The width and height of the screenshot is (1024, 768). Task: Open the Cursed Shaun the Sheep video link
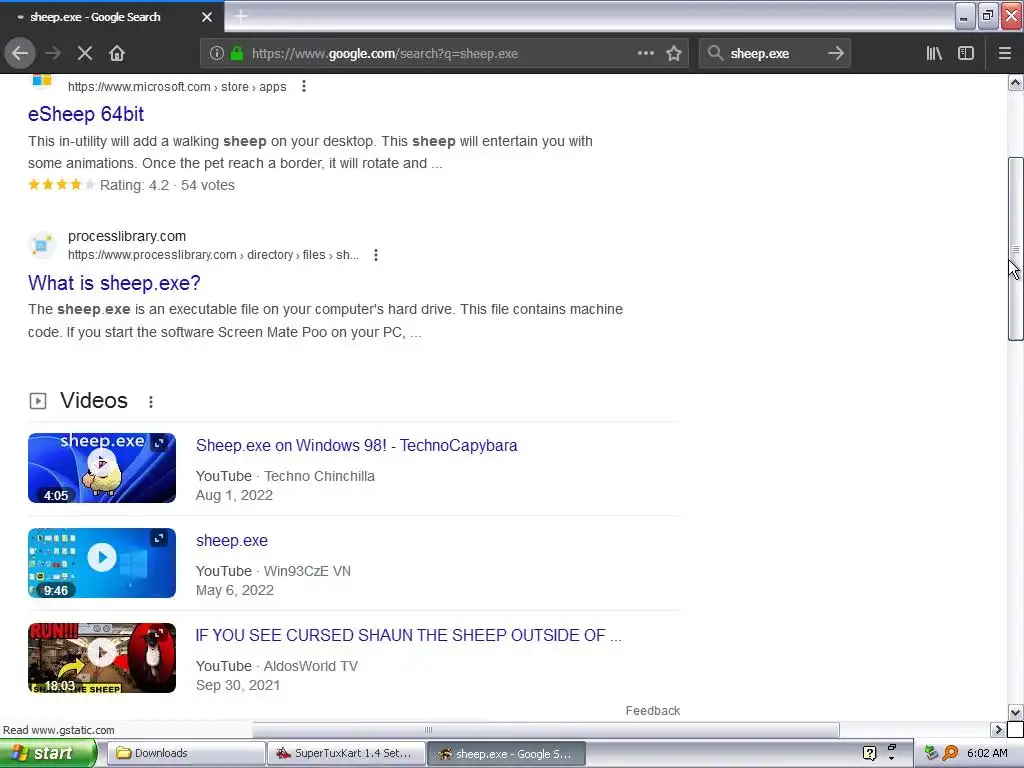(408, 635)
